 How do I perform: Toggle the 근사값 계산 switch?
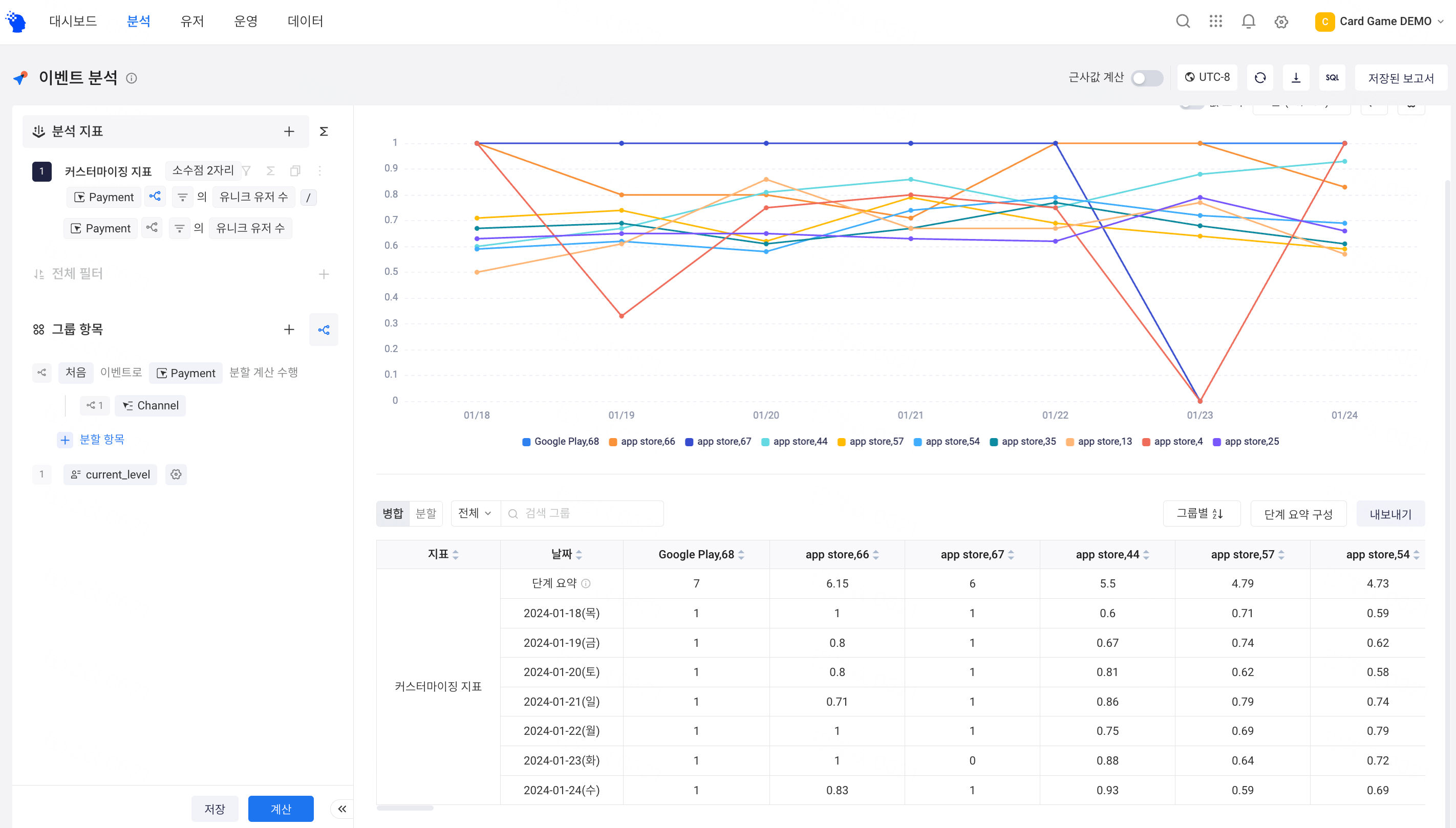pyautogui.click(x=1146, y=78)
